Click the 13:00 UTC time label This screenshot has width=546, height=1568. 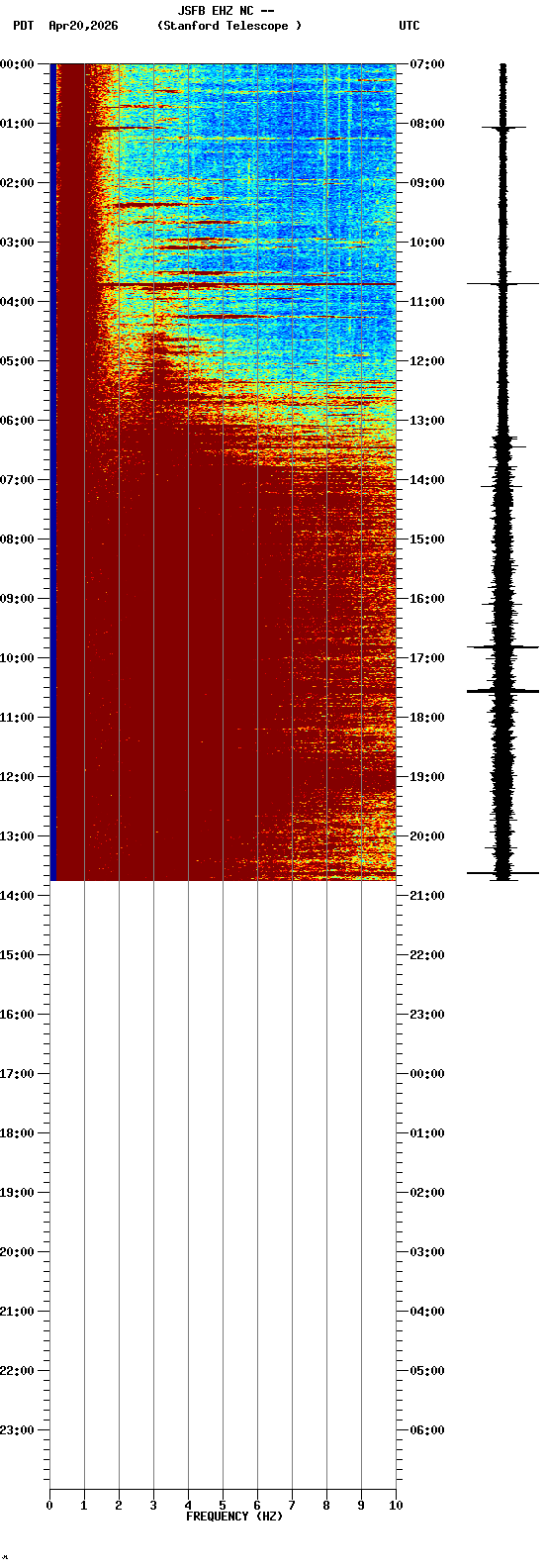[427, 421]
